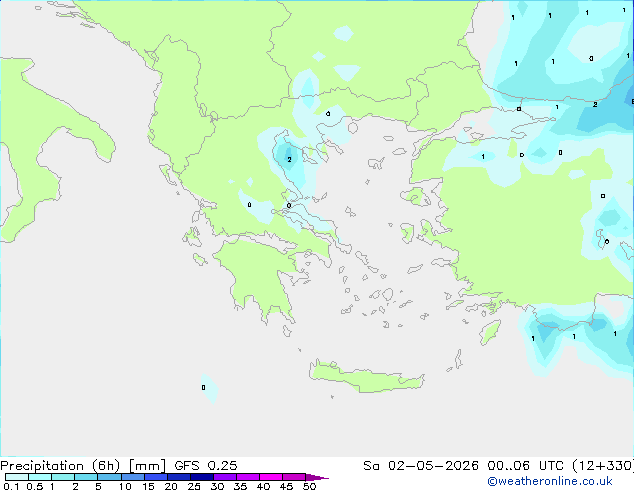Image resolution: width=634 pixels, height=490 pixels.
Task: Click the '15' legend scale value
Action: point(148,486)
